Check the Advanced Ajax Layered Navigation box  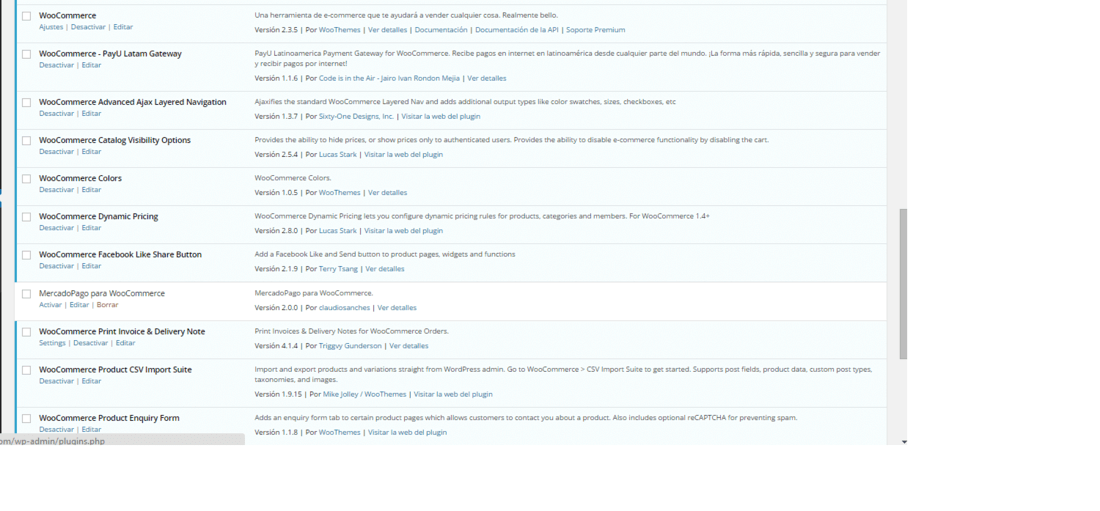(26, 102)
